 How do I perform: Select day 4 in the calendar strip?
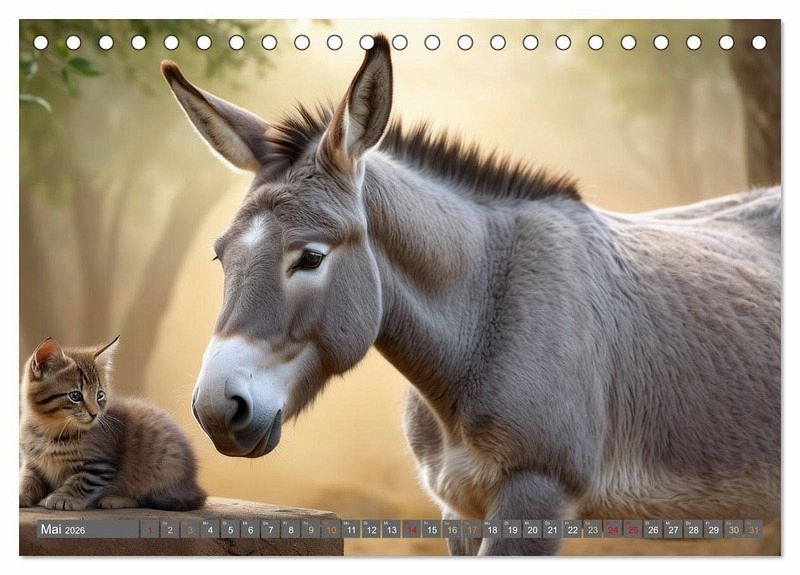[210, 530]
